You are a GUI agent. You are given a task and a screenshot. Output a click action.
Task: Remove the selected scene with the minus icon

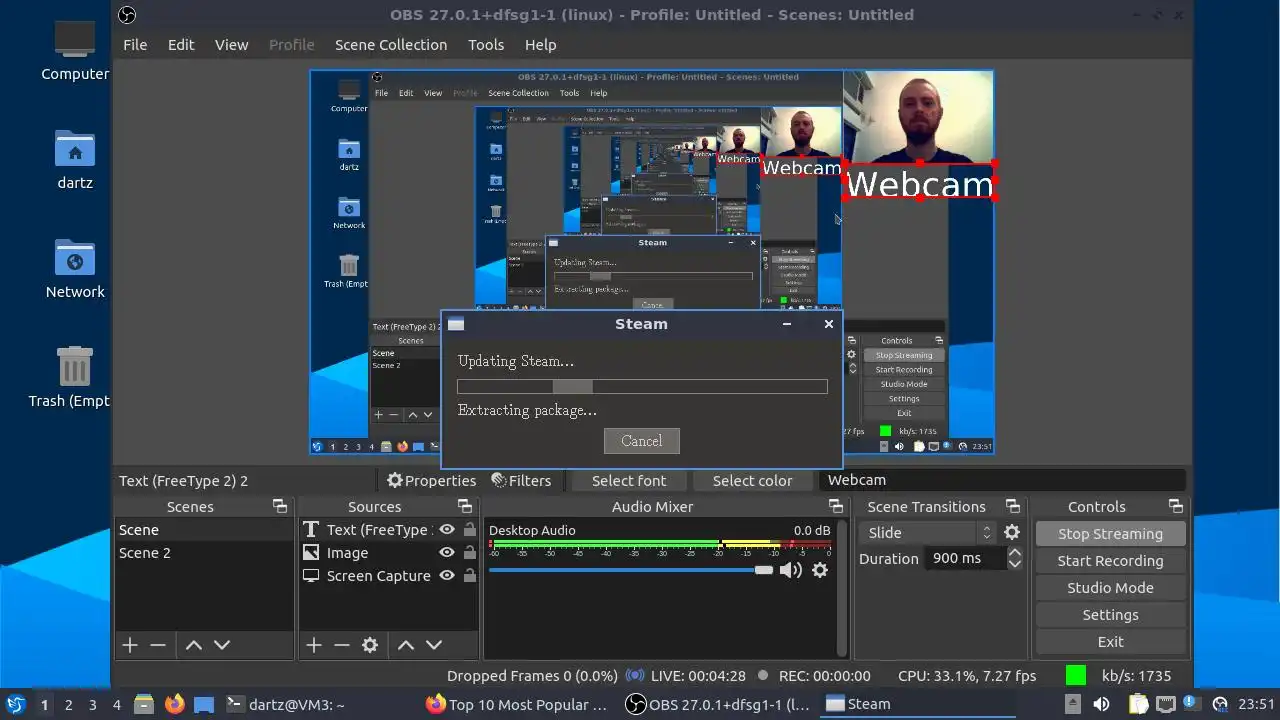click(158, 645)
